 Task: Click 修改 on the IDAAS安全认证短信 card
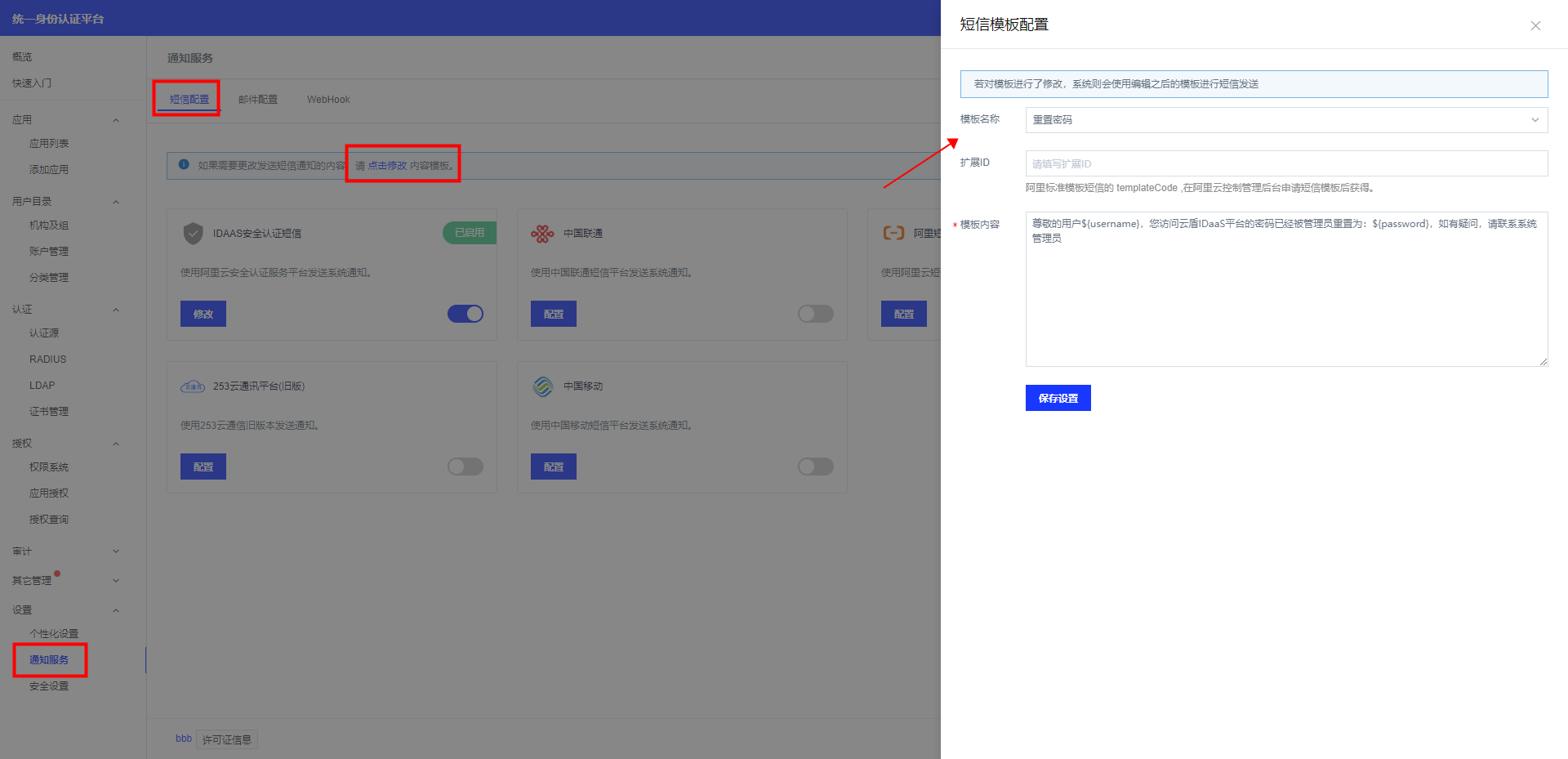click(203, 314)
